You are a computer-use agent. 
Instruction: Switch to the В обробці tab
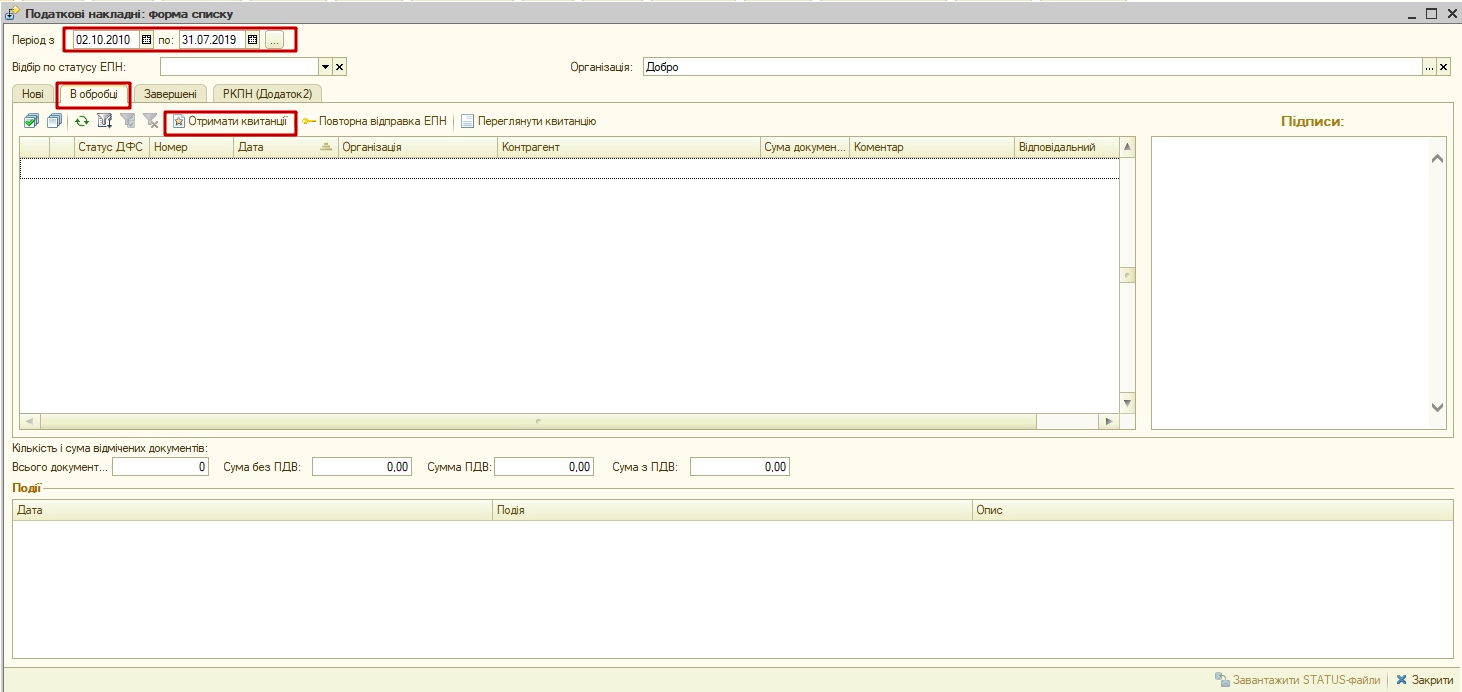(x=93, y=94)
